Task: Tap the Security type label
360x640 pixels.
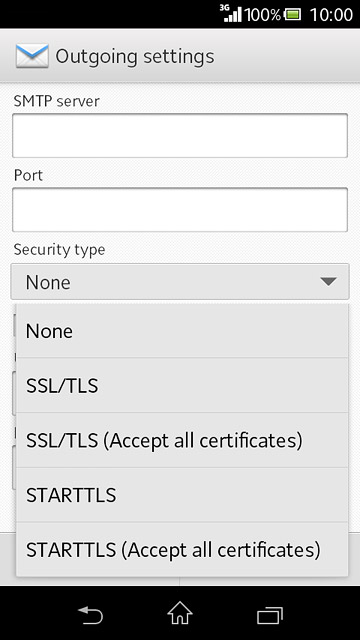Action: click(x=59, y=249)
